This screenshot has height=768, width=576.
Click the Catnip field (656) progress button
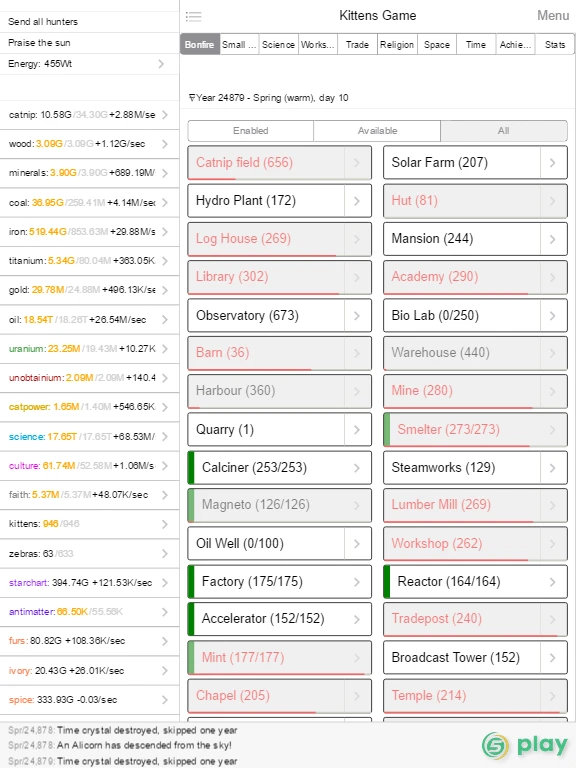pos(266,163)
